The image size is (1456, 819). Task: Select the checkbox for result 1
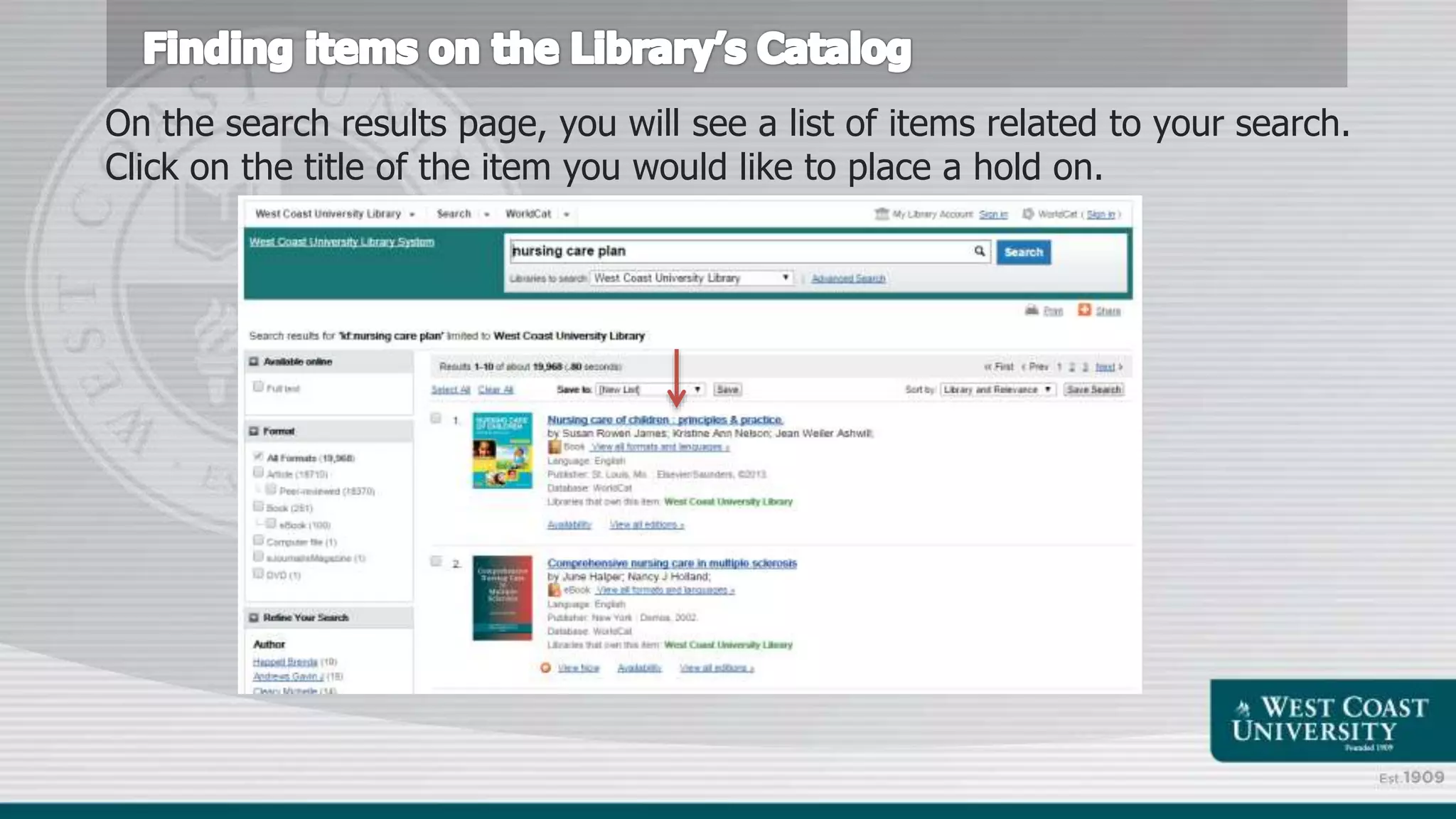(x=436, y=419)
